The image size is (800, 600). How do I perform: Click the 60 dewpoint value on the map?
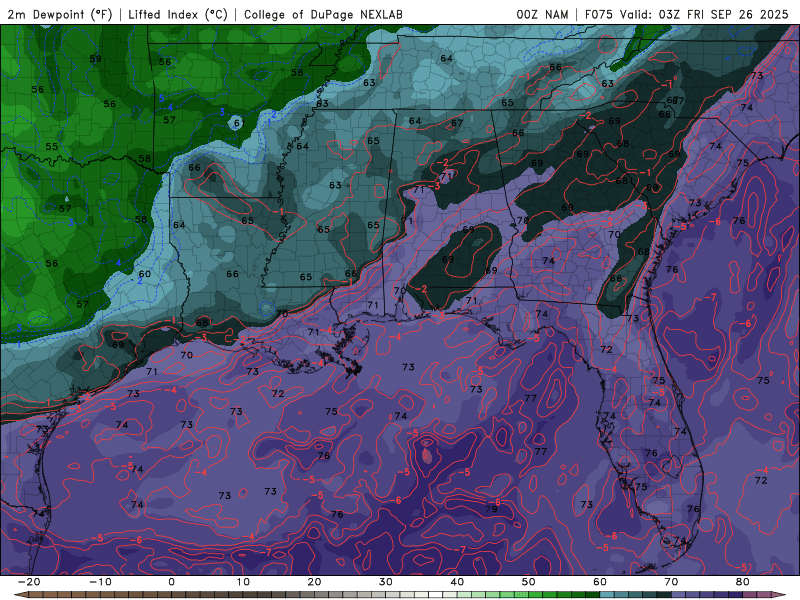(x=145, y=274)
